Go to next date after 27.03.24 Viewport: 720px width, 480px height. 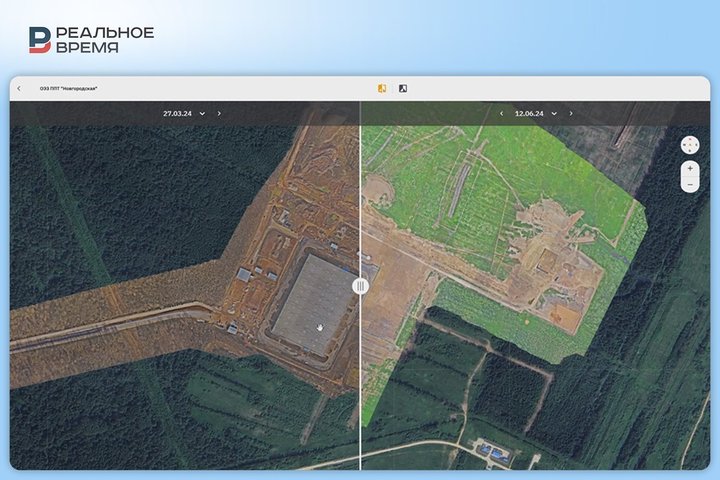pyautogui.click(x=219, y=114)
